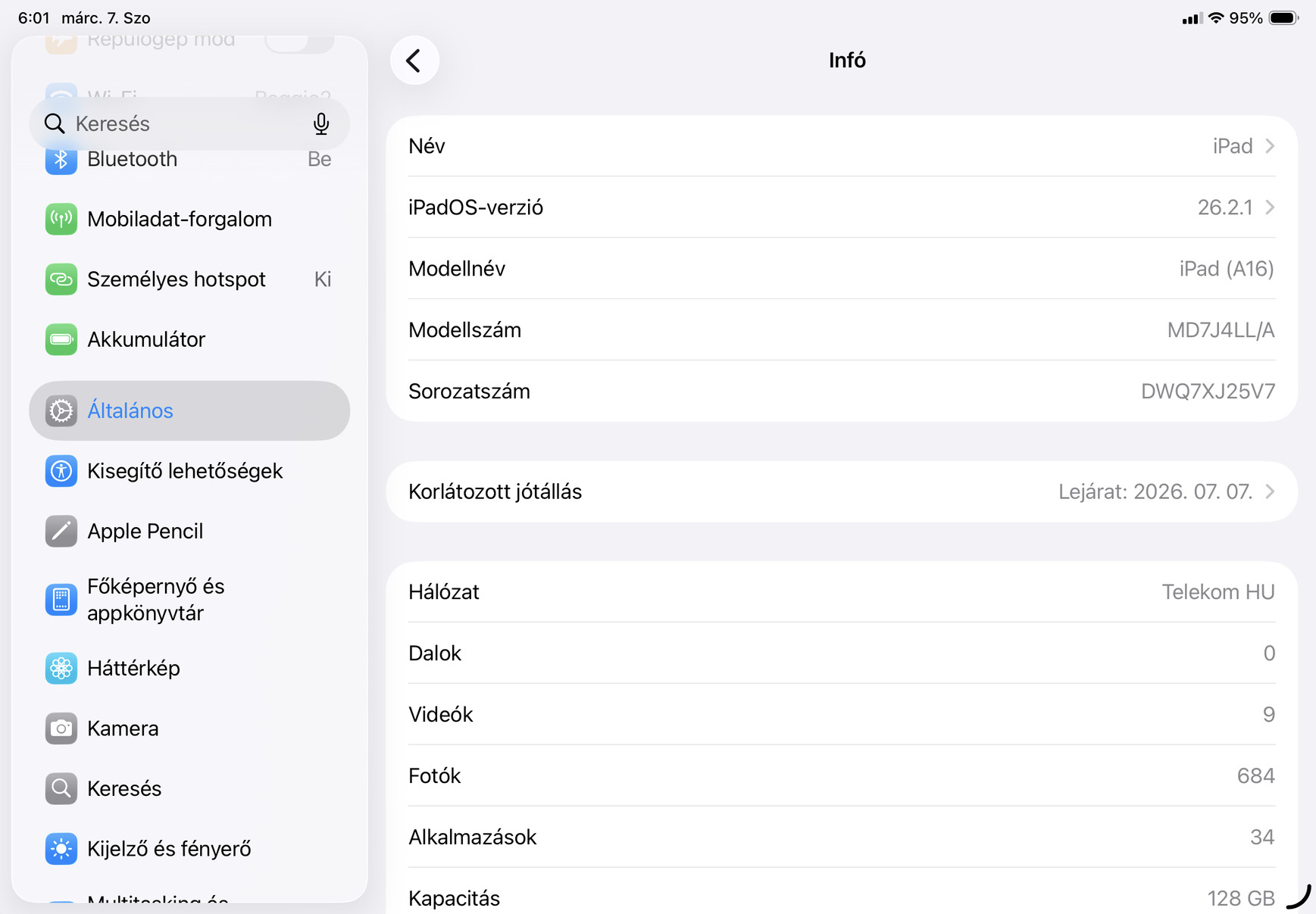
Task: Open iPadOS-verzió details chevron
Action: pyautogui.click(x=1270, y=207)
